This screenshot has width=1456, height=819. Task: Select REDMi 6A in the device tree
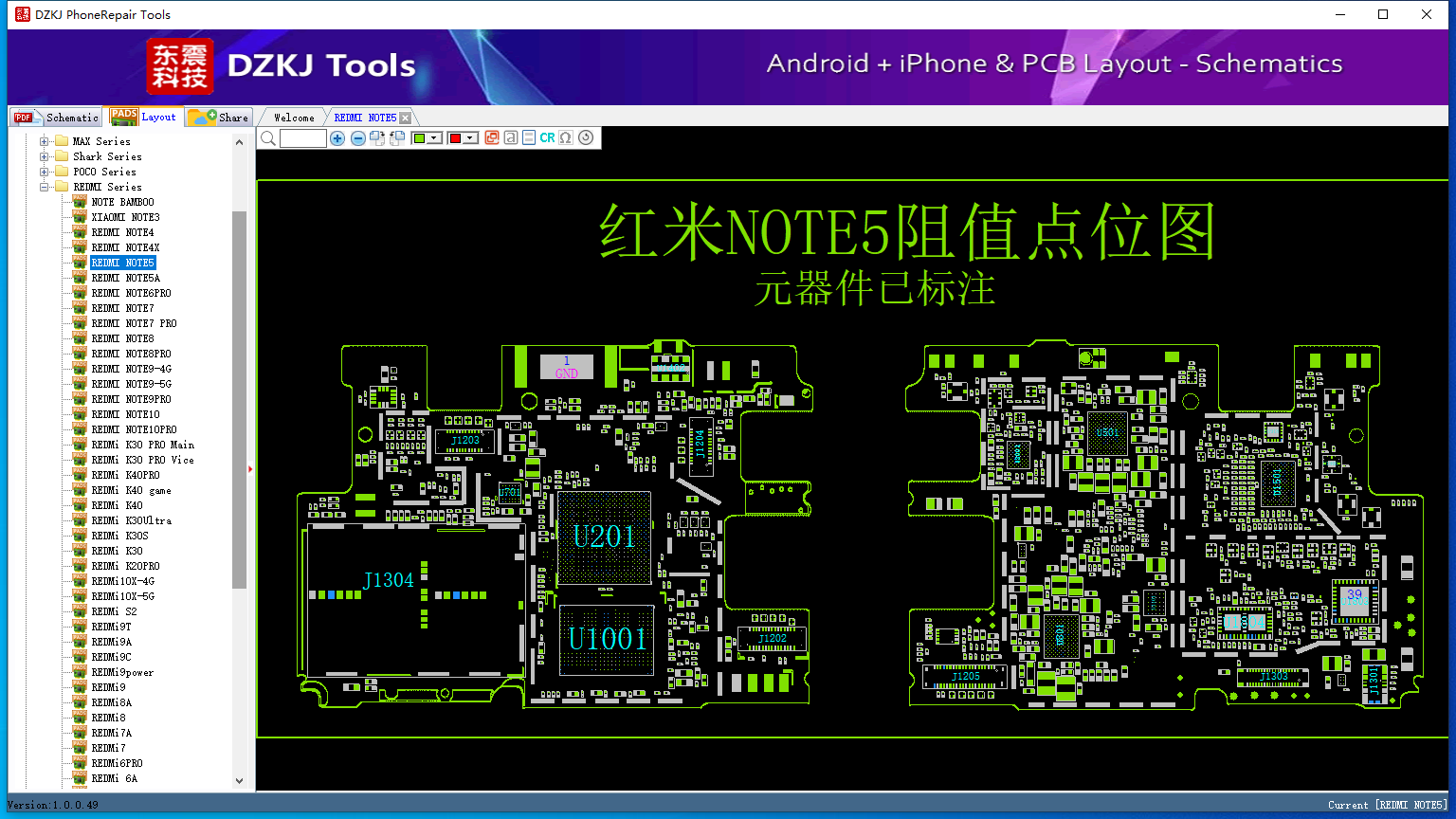click(x=114, y=778)
